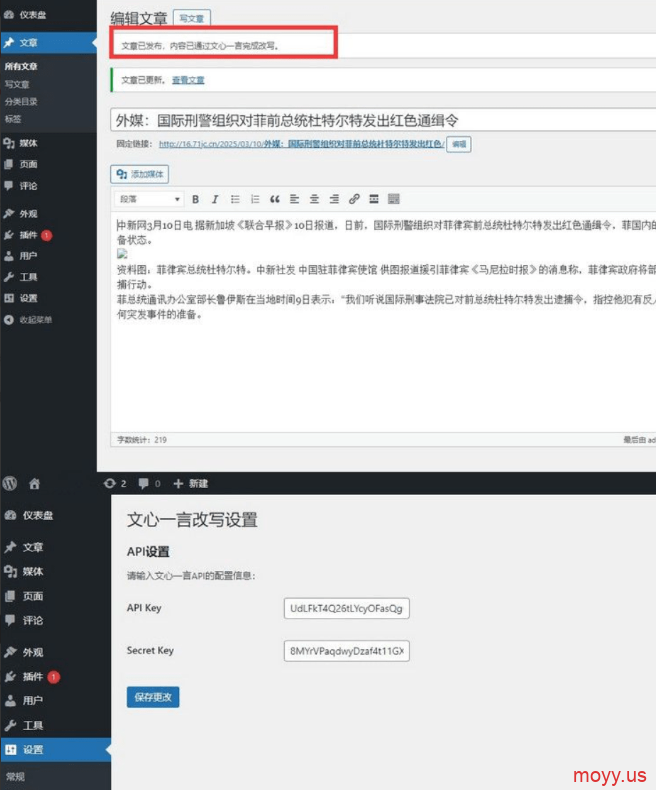Open the paragraph format dropdown

[149, 199]
